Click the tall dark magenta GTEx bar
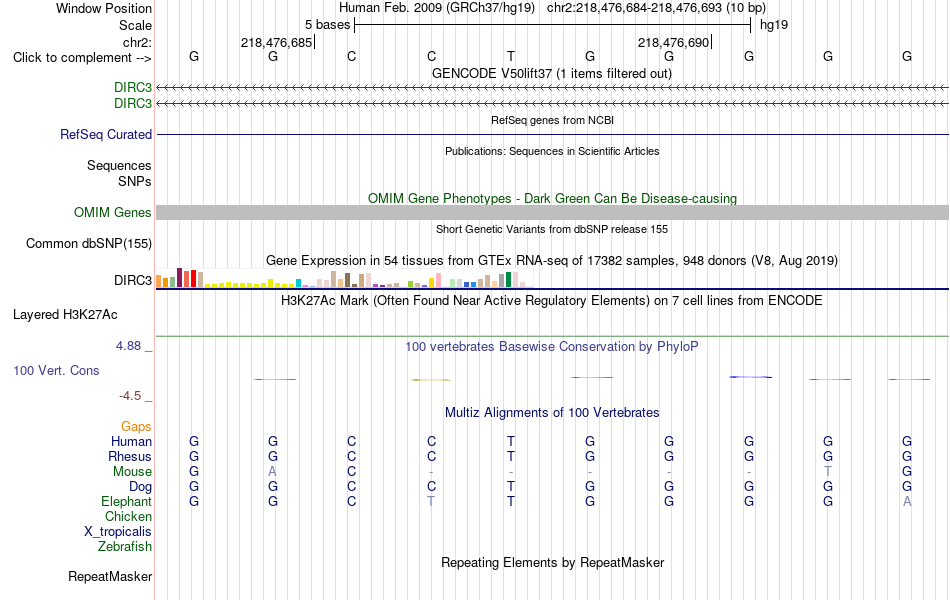 (179, 278)
